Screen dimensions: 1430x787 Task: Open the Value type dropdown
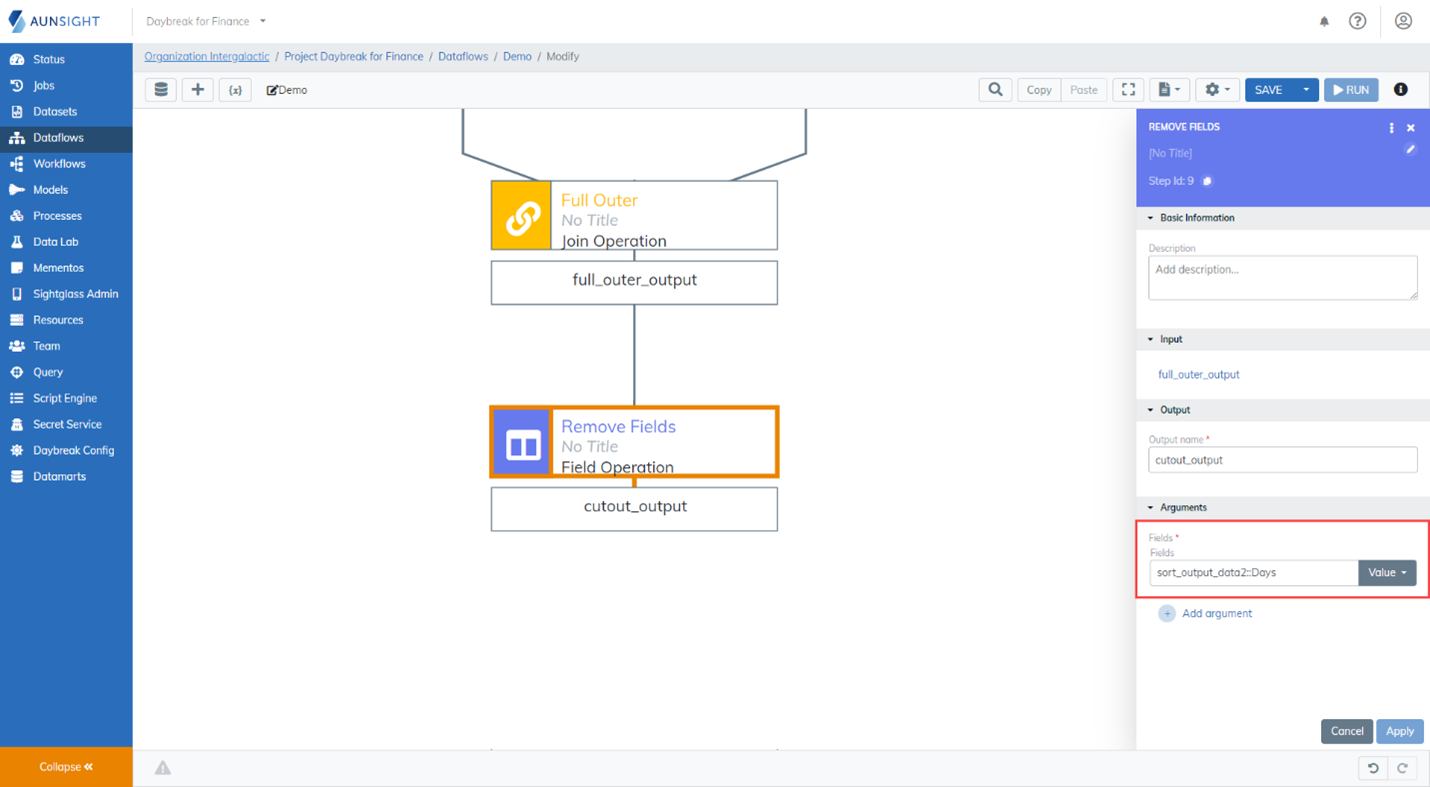(1387, 573)
